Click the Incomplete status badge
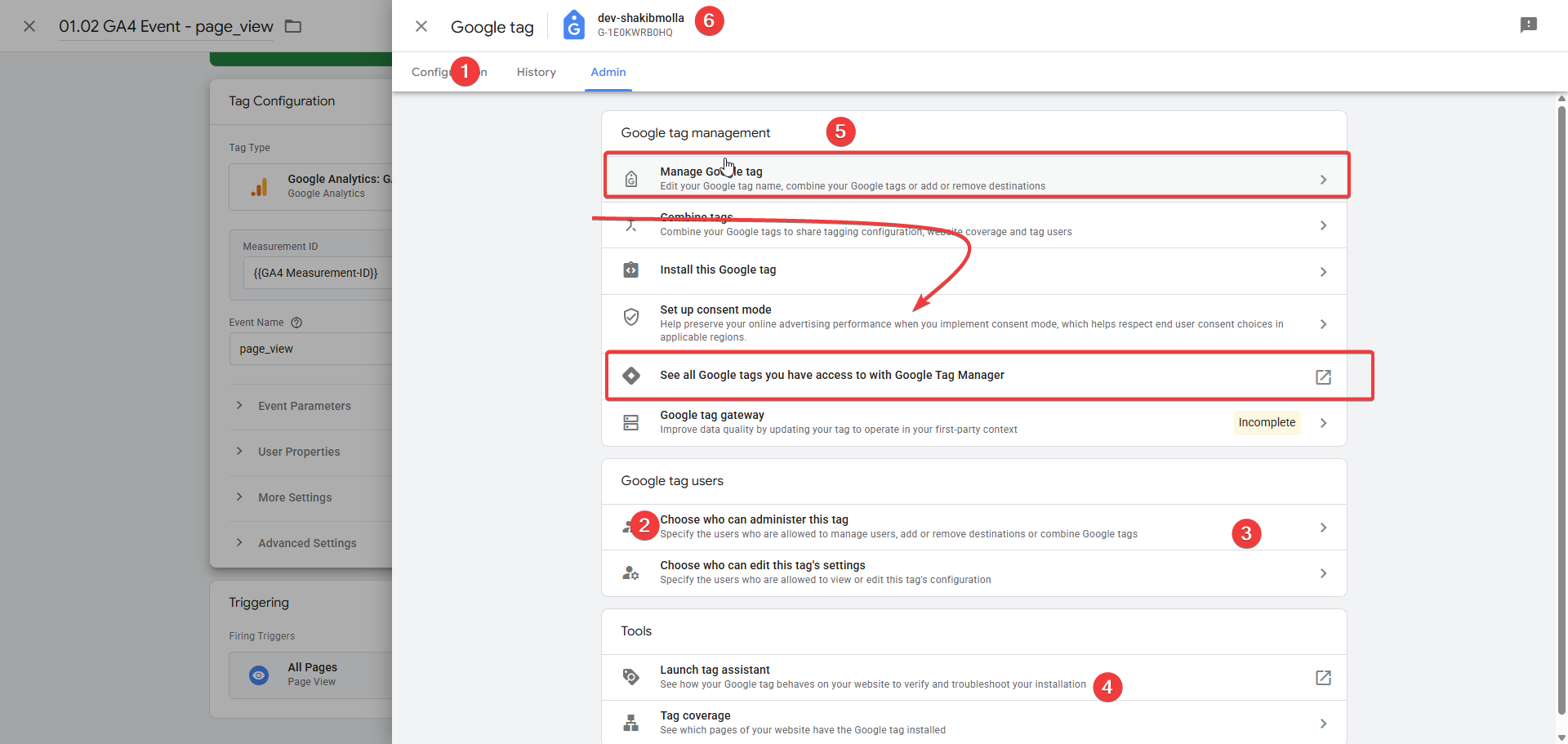The height and width of the screenshot is (744, 1568). point(1267,422)
